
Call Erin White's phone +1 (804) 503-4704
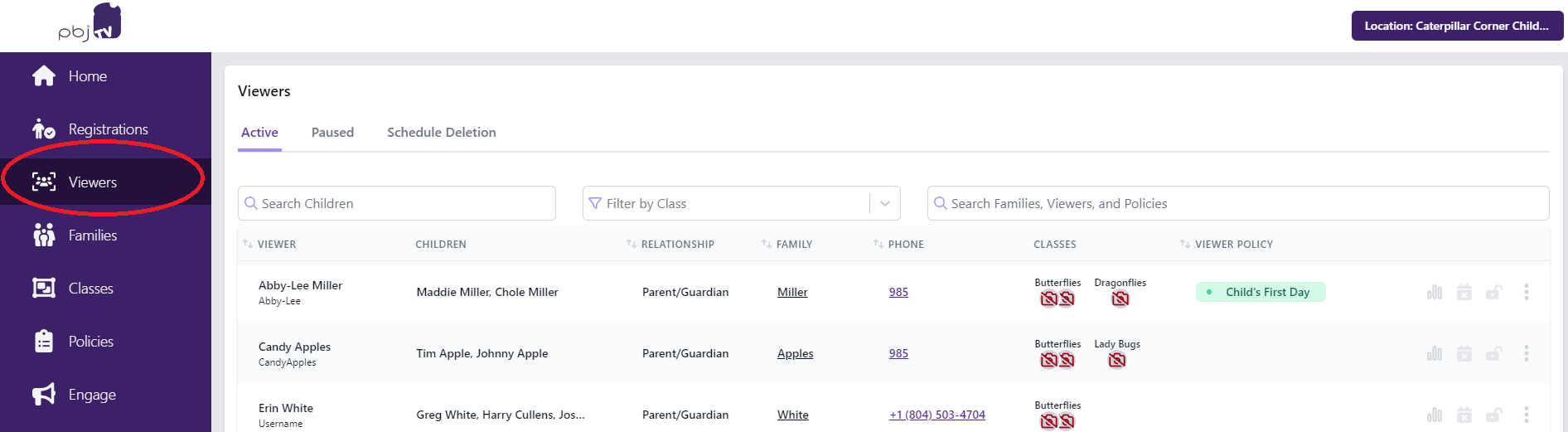937,415
